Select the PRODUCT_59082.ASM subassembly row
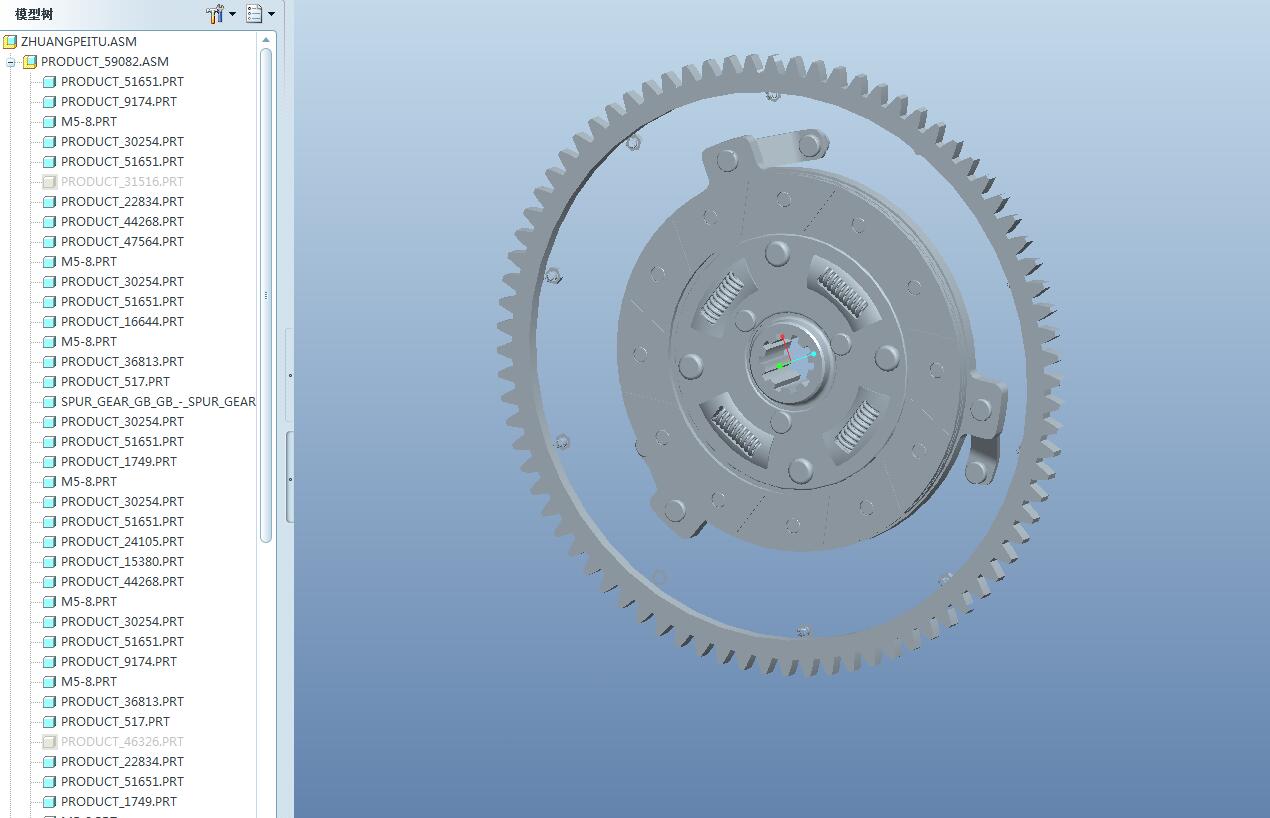Viewport: 1270px width, 818px height. tap(105, 62)
